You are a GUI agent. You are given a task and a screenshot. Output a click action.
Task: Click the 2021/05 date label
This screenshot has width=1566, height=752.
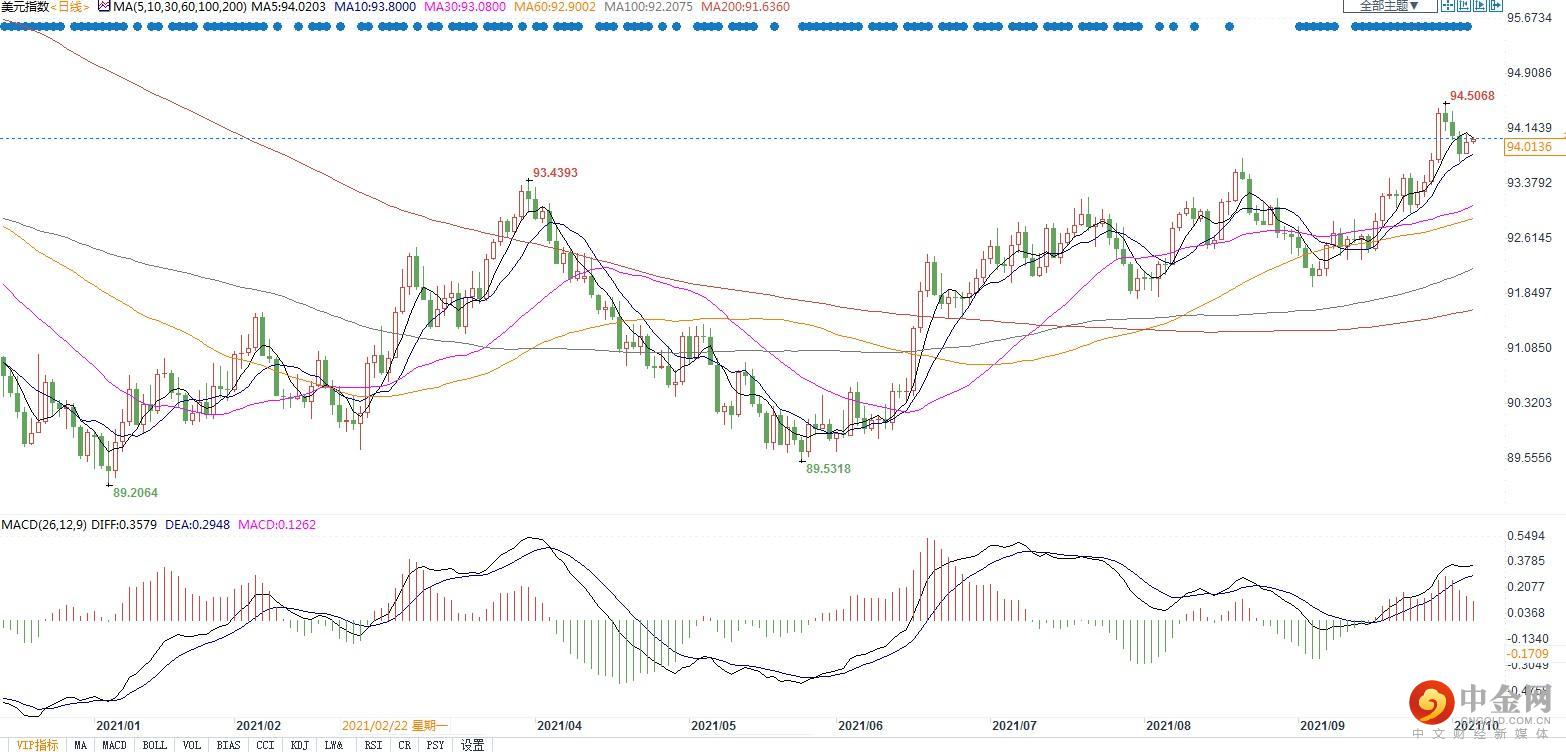tap(714, 725)
